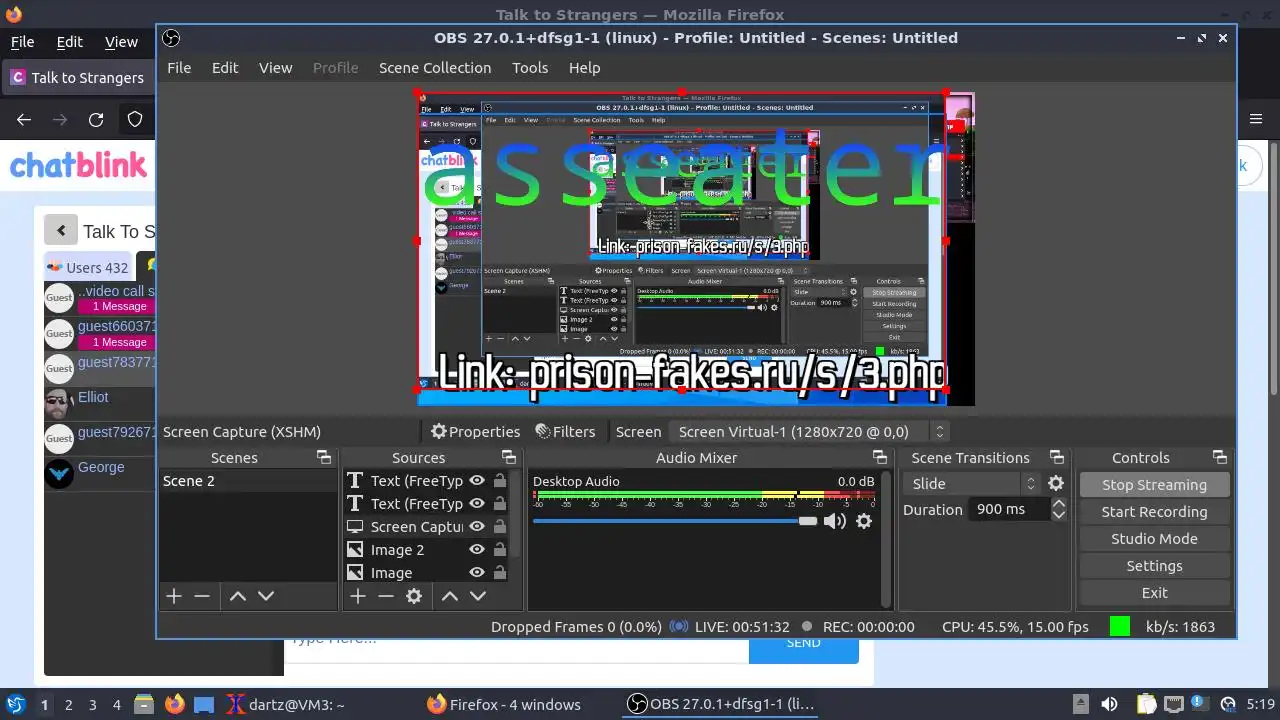This screenshot has width=1280, height=720.
Task: Select the Talk to Strangers Firefox tab
Action: [78, 77]
